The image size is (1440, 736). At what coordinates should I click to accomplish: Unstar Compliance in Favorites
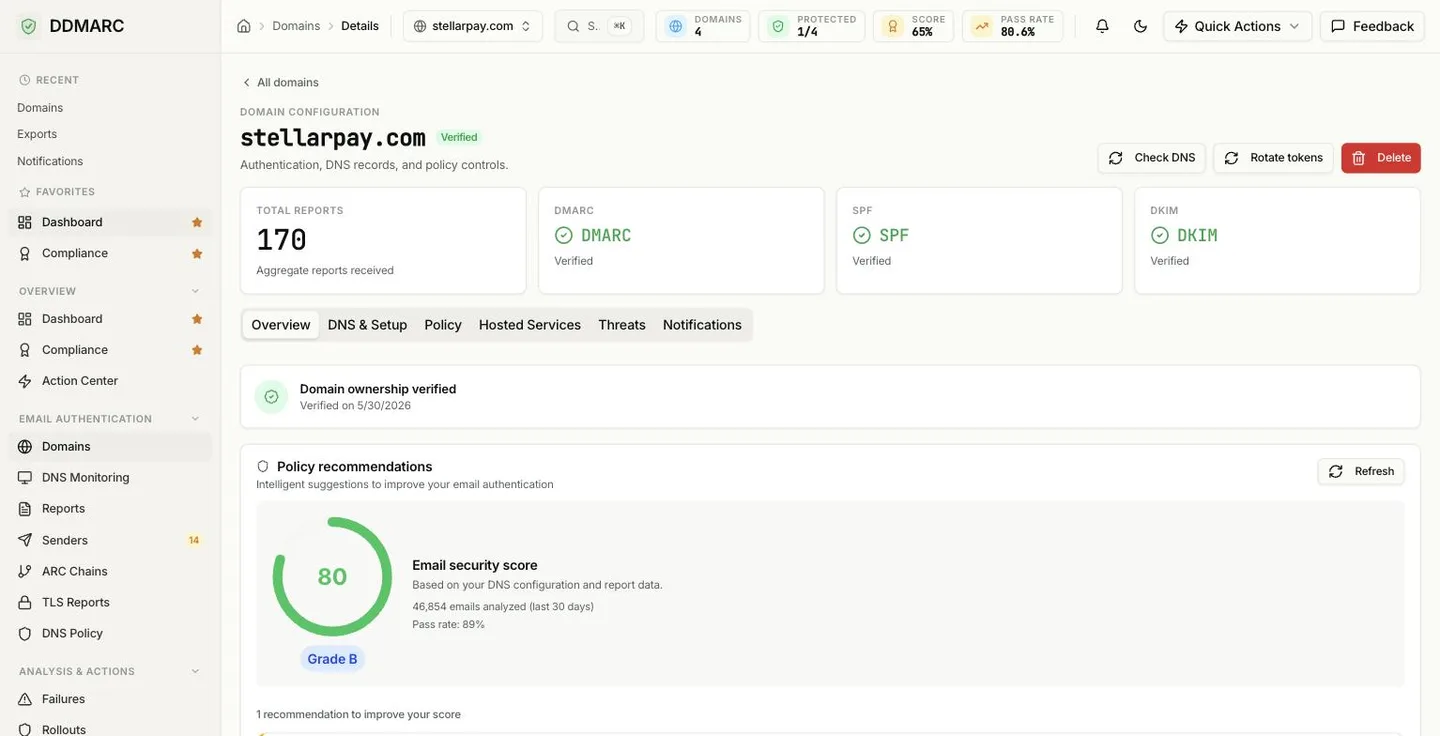pos(197,254)
